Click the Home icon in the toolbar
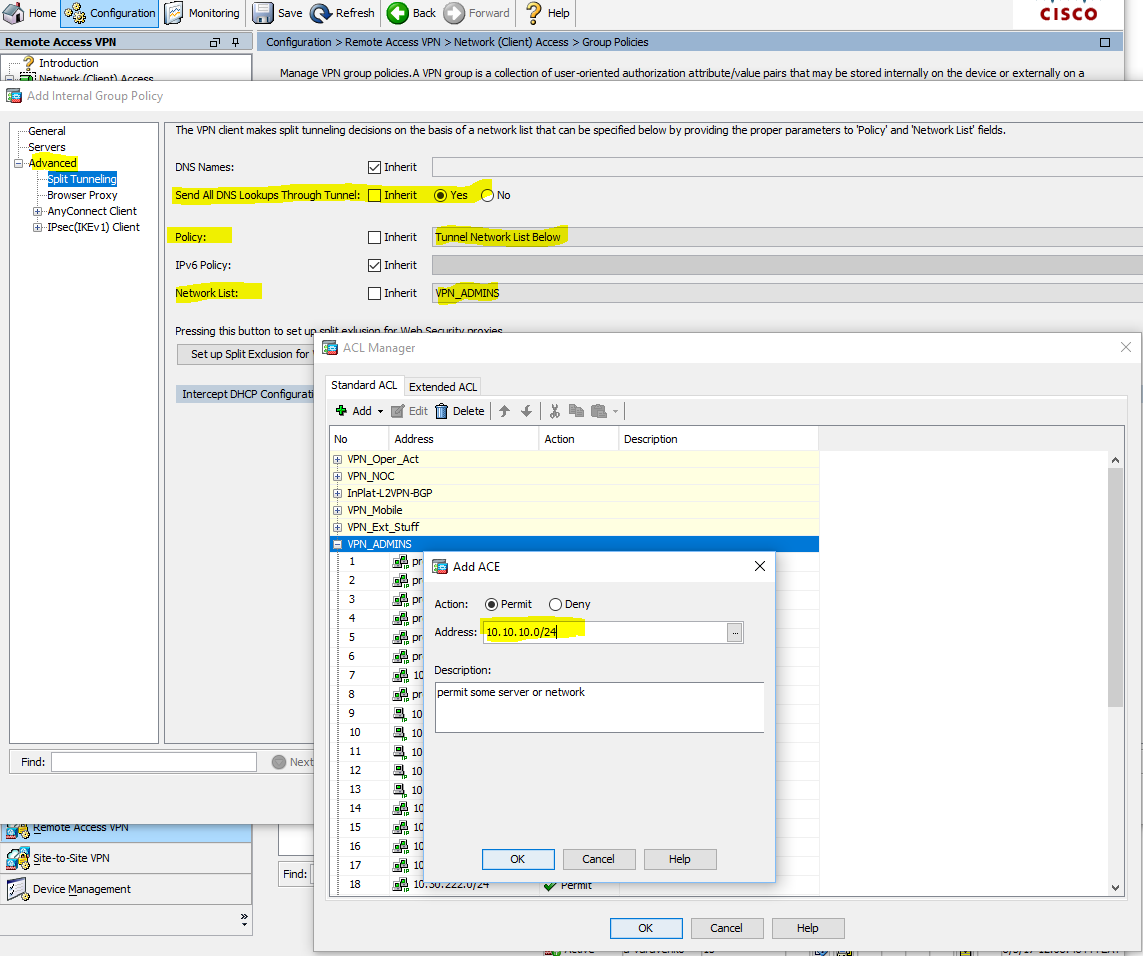The width and height of the screenshot is (1143, 956). click(15, 13)
